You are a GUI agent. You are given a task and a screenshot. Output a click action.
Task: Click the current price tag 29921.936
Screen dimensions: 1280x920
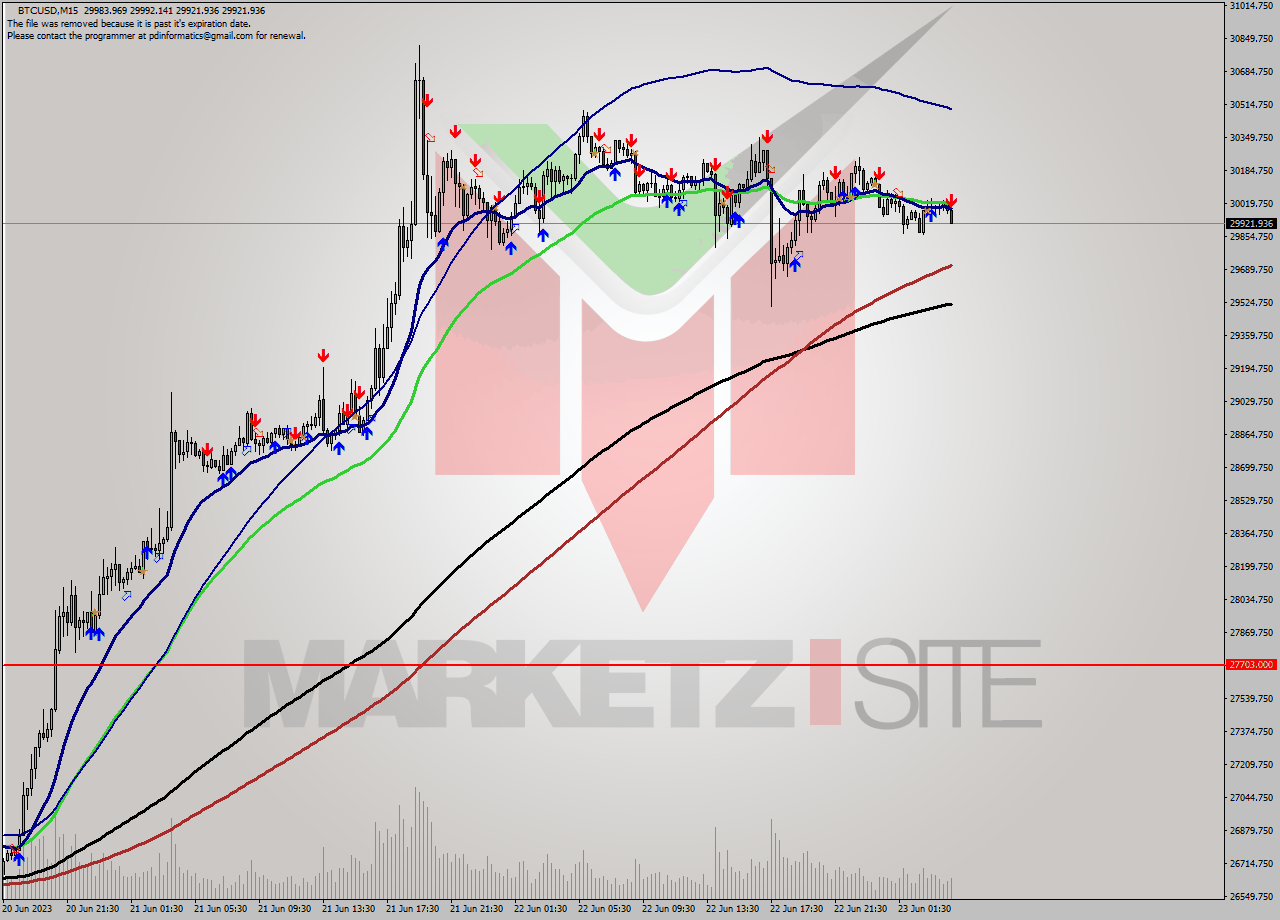1251,223
